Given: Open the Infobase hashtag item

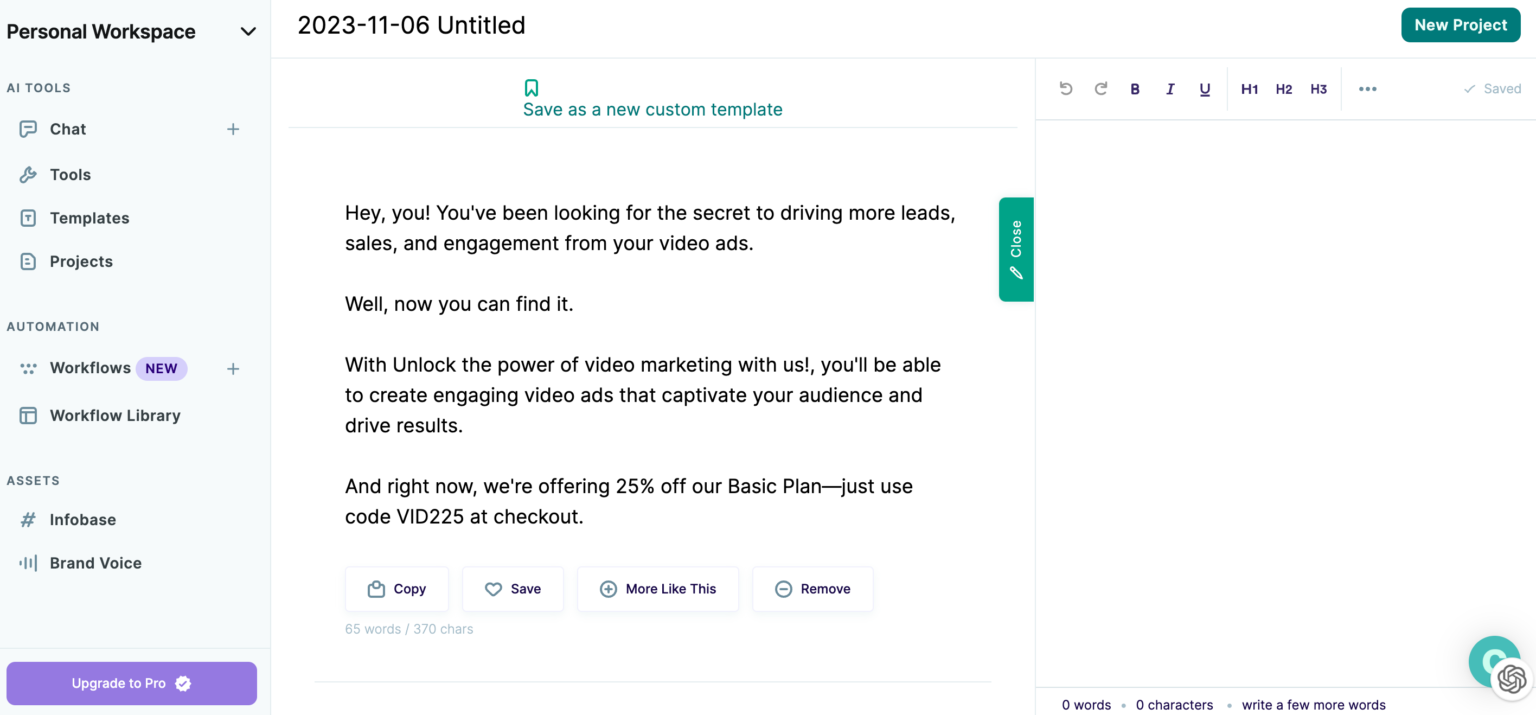Looking at the screenshot, I should click(x=82, y=520).
